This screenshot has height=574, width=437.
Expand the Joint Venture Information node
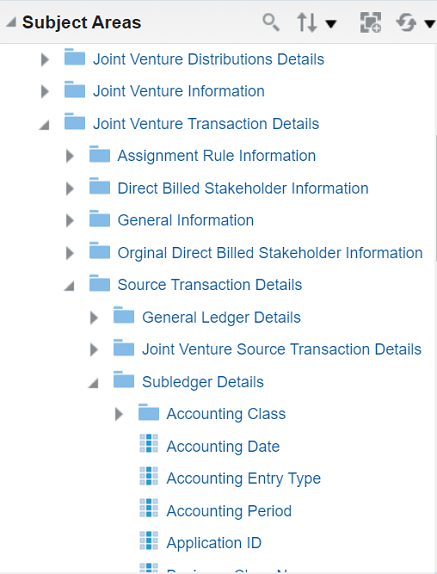pyautogui.click(x=45, y=91)
